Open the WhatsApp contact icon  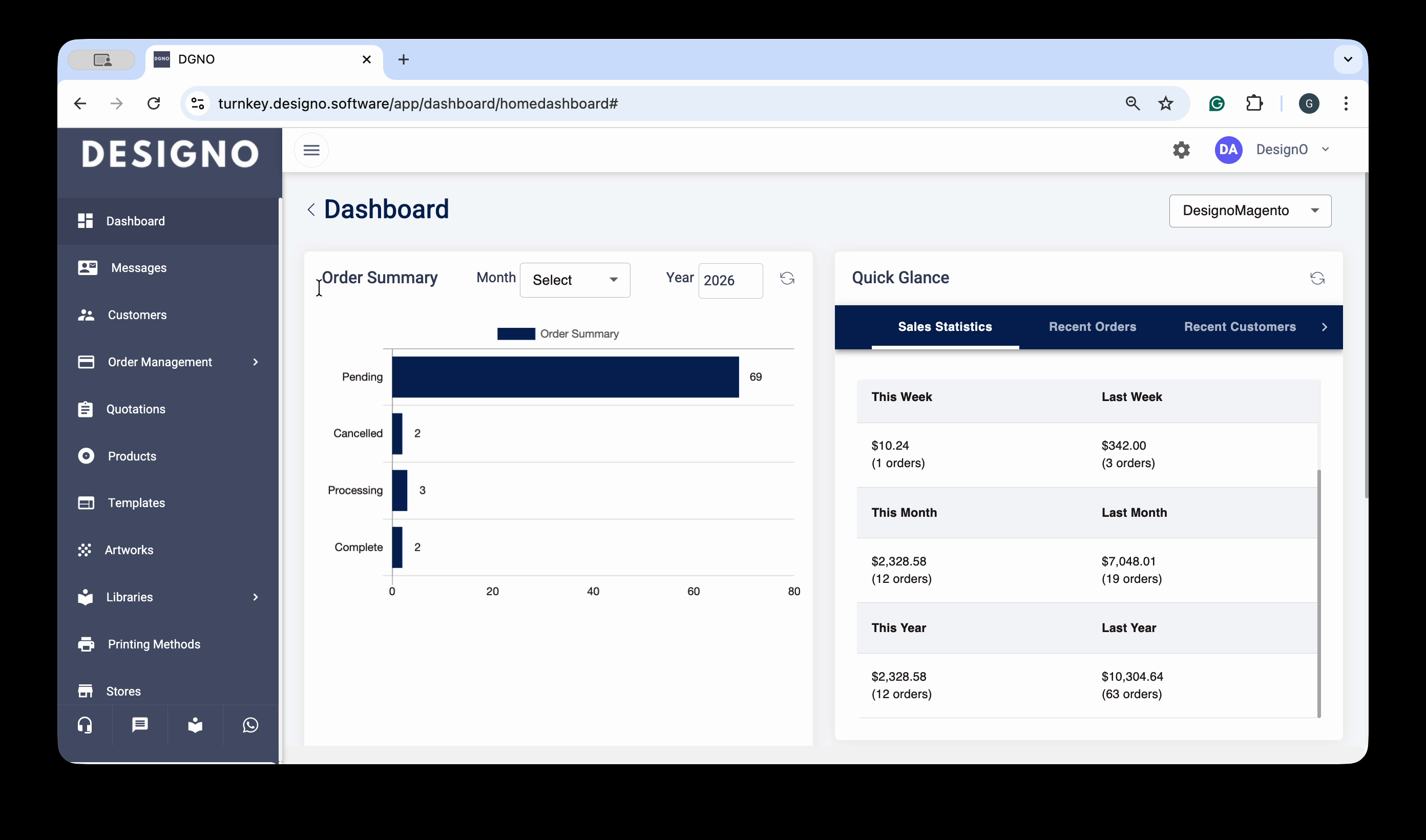(x=250, y=725)
